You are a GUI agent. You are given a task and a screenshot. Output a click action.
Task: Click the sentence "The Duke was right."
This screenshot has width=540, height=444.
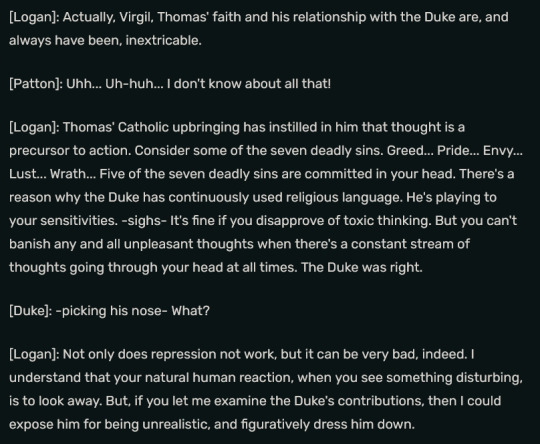tap(362, 267)
